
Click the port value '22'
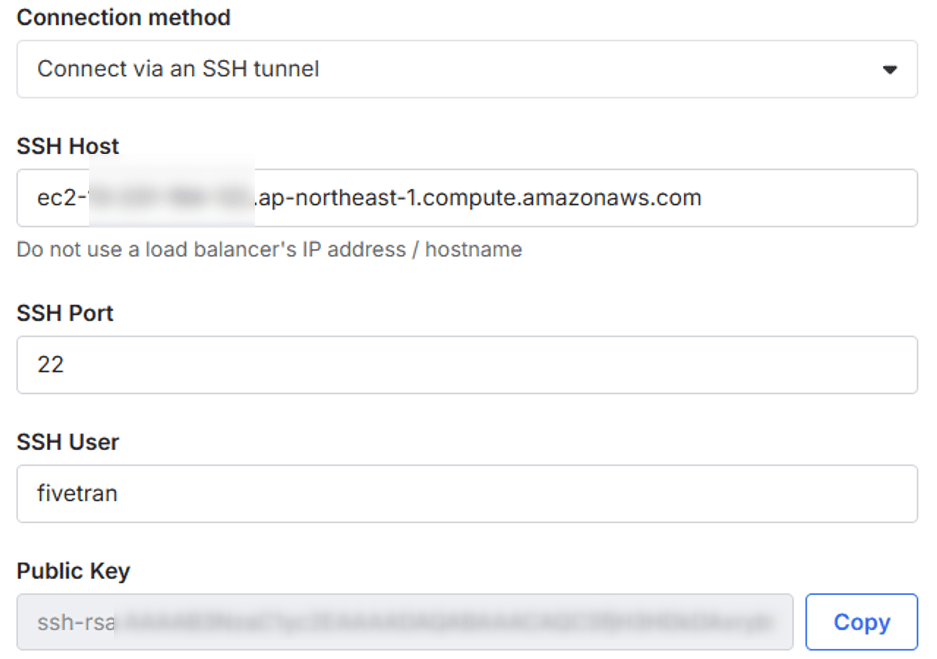tap(50, 365)
